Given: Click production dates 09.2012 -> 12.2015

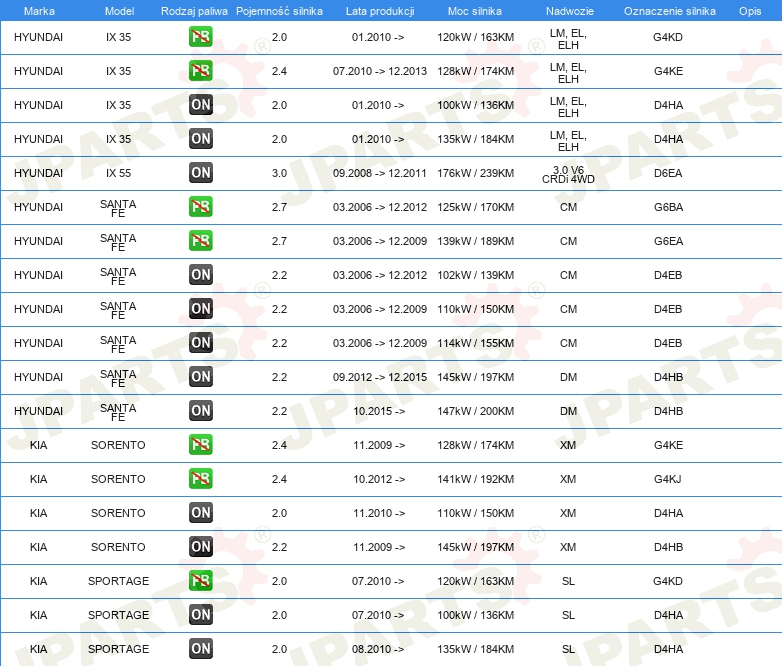Looking at the screenshot, I should tap(380, 377).
